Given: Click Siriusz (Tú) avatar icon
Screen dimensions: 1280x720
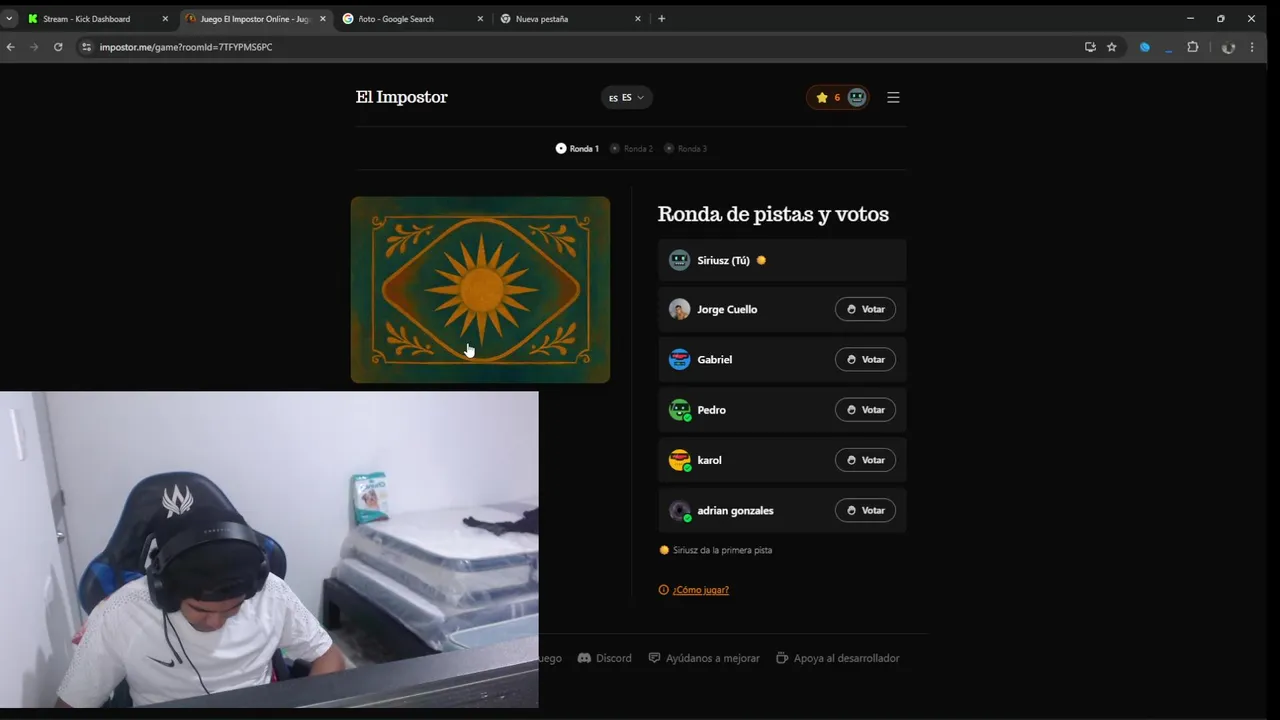Looking at the screenshot, I should pos(679,260).
